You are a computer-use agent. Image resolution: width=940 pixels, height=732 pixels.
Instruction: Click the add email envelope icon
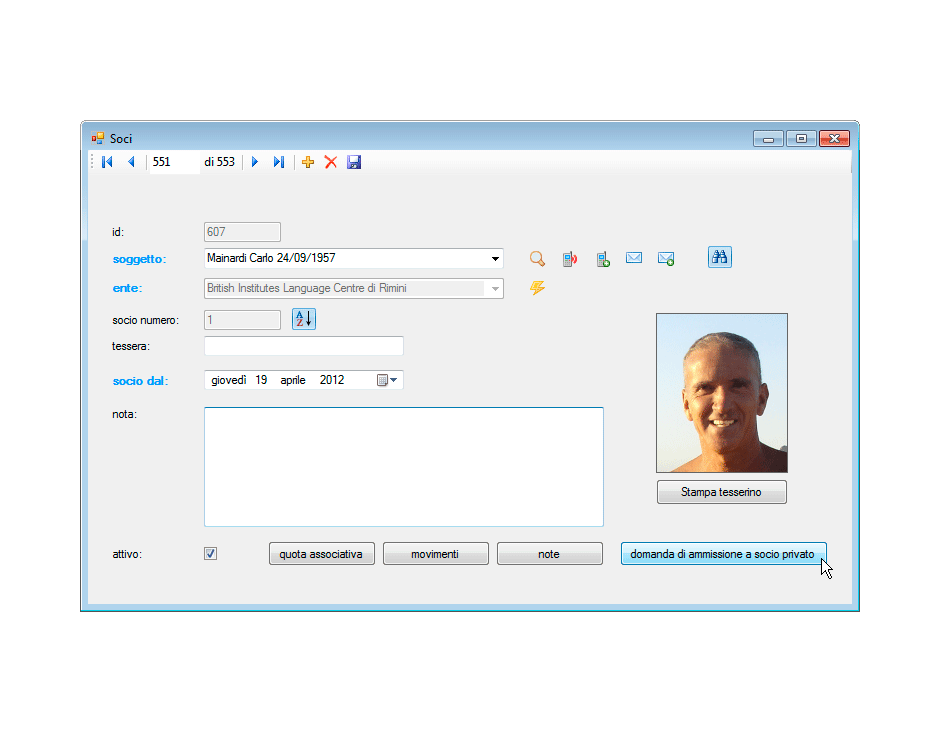666,258
